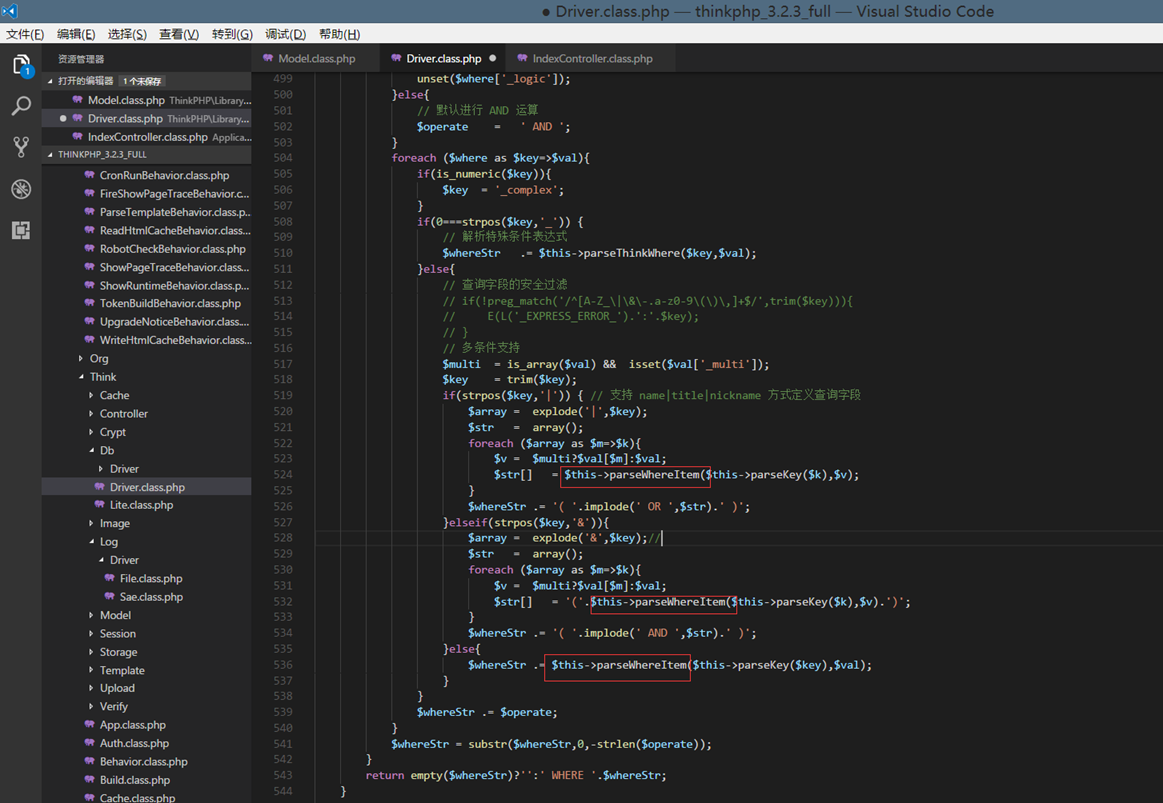
Task: Open ShowPageTraceBehavior file
Action: click(147, 267)
